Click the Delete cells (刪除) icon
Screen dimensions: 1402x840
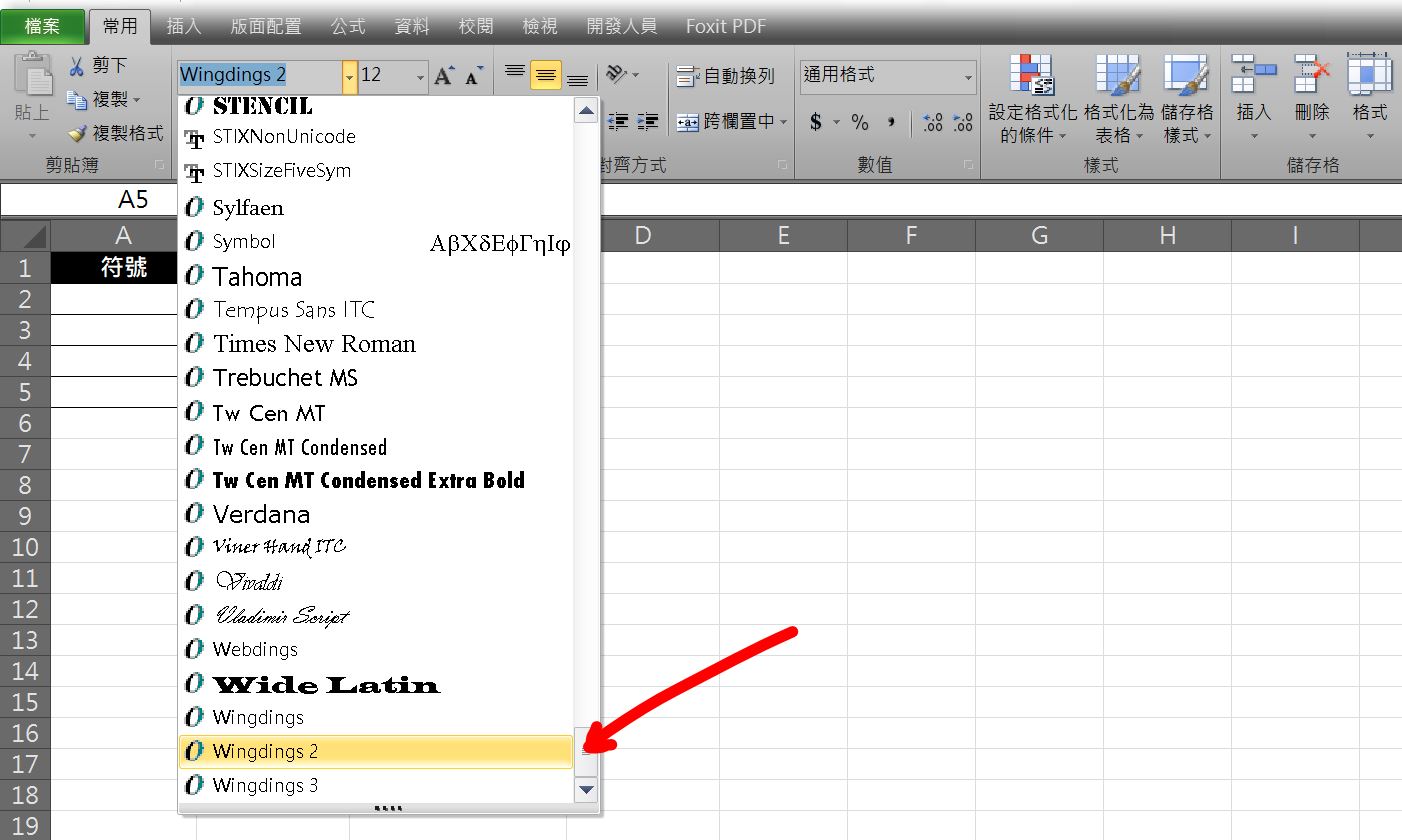[x=1312, y=72]
